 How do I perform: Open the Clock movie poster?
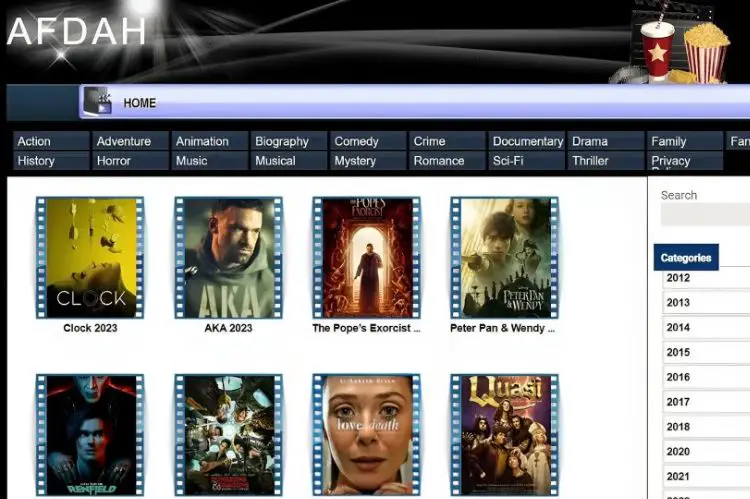coord(90,258)
